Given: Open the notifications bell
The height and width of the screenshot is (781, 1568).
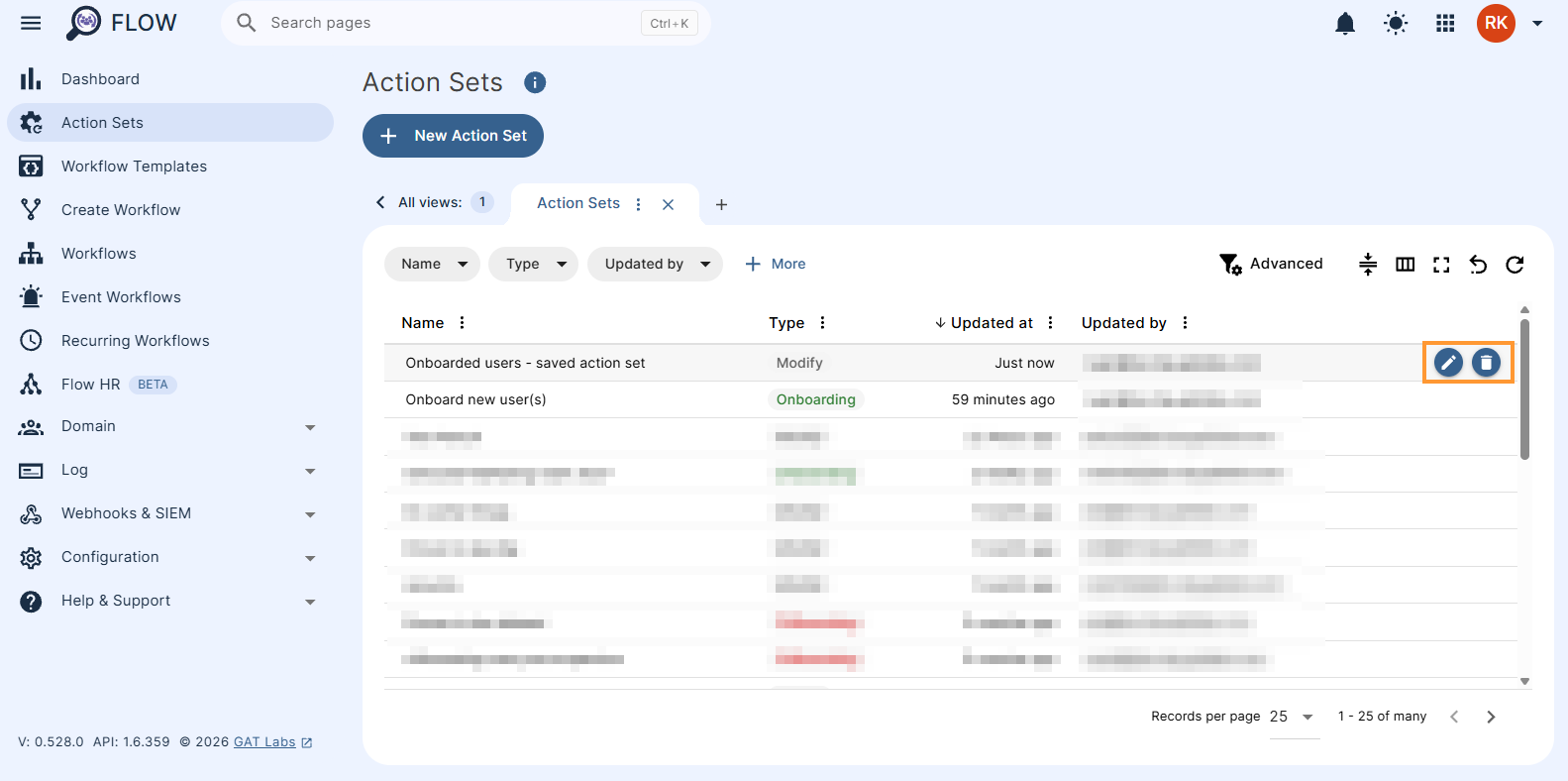Looking at the screenshot, I should (1345, 23).
